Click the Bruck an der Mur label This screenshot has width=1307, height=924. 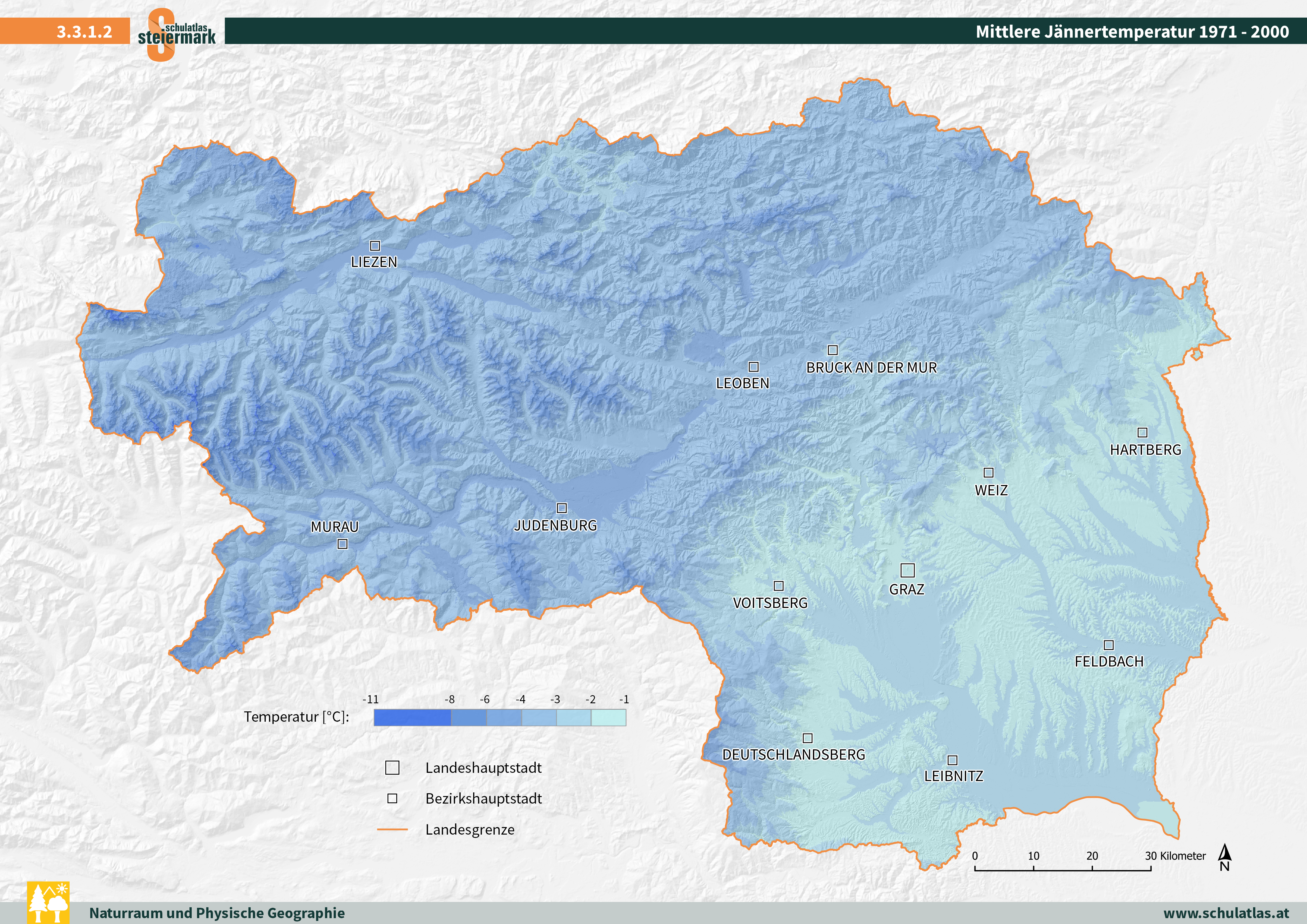point(871,368)
